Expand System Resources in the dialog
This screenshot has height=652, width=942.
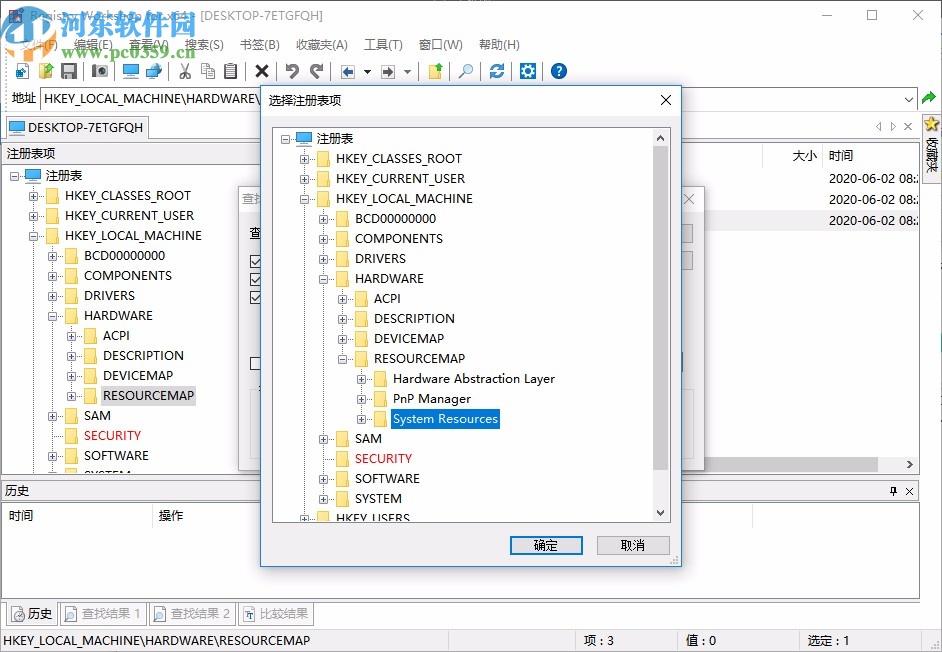pos(361,419)
